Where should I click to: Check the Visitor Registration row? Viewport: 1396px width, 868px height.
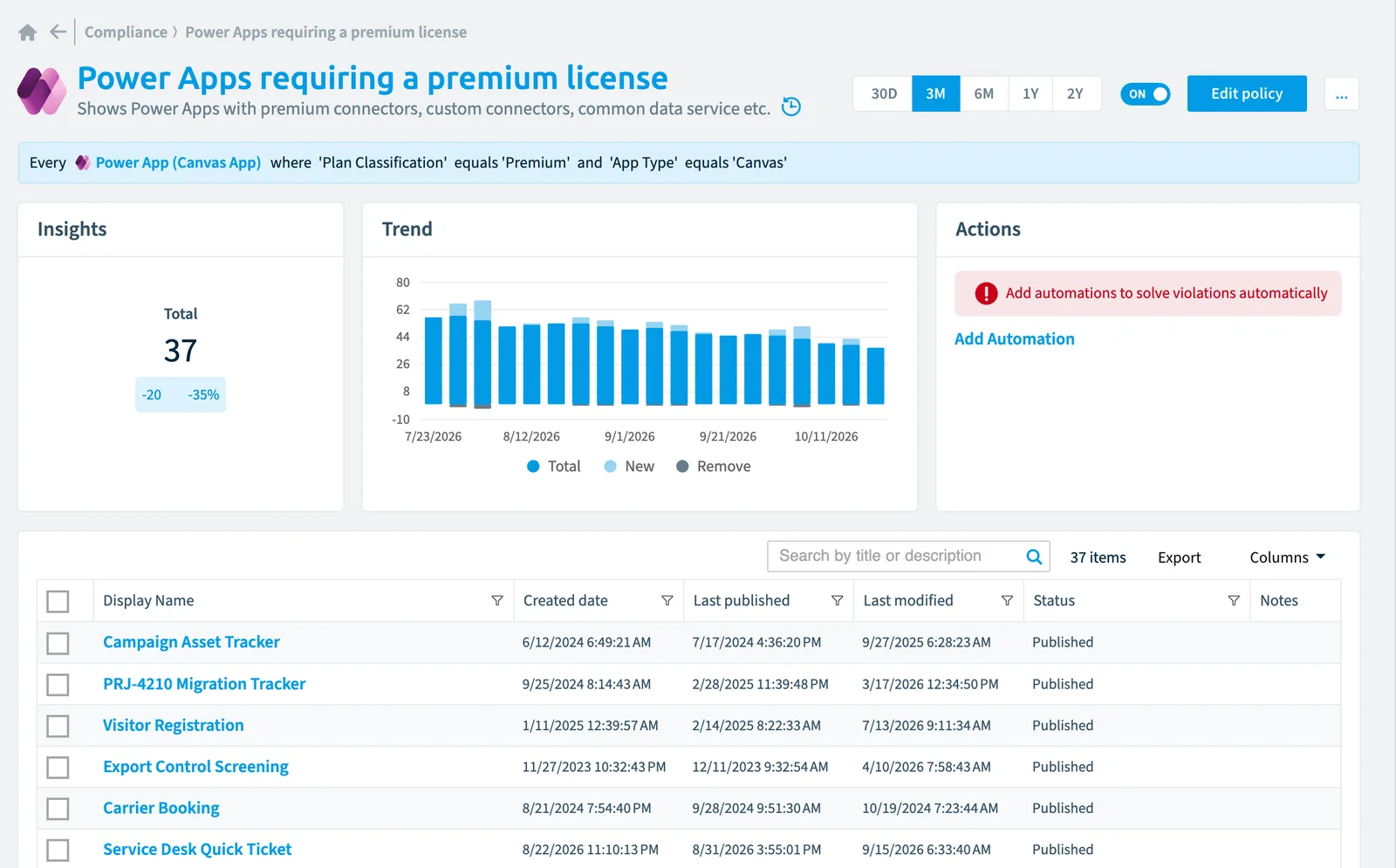point(58,726)
